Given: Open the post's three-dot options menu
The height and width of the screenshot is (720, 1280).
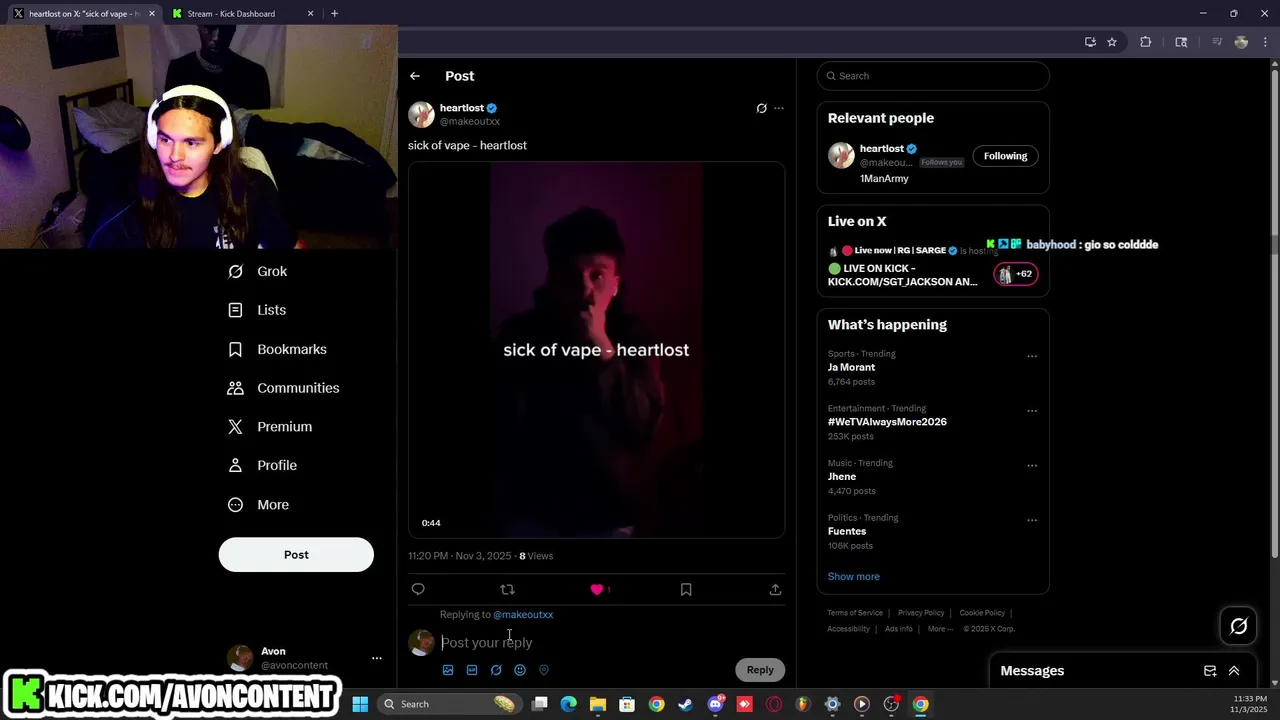Looking at the screenshot, I should (x=779, y=108).
